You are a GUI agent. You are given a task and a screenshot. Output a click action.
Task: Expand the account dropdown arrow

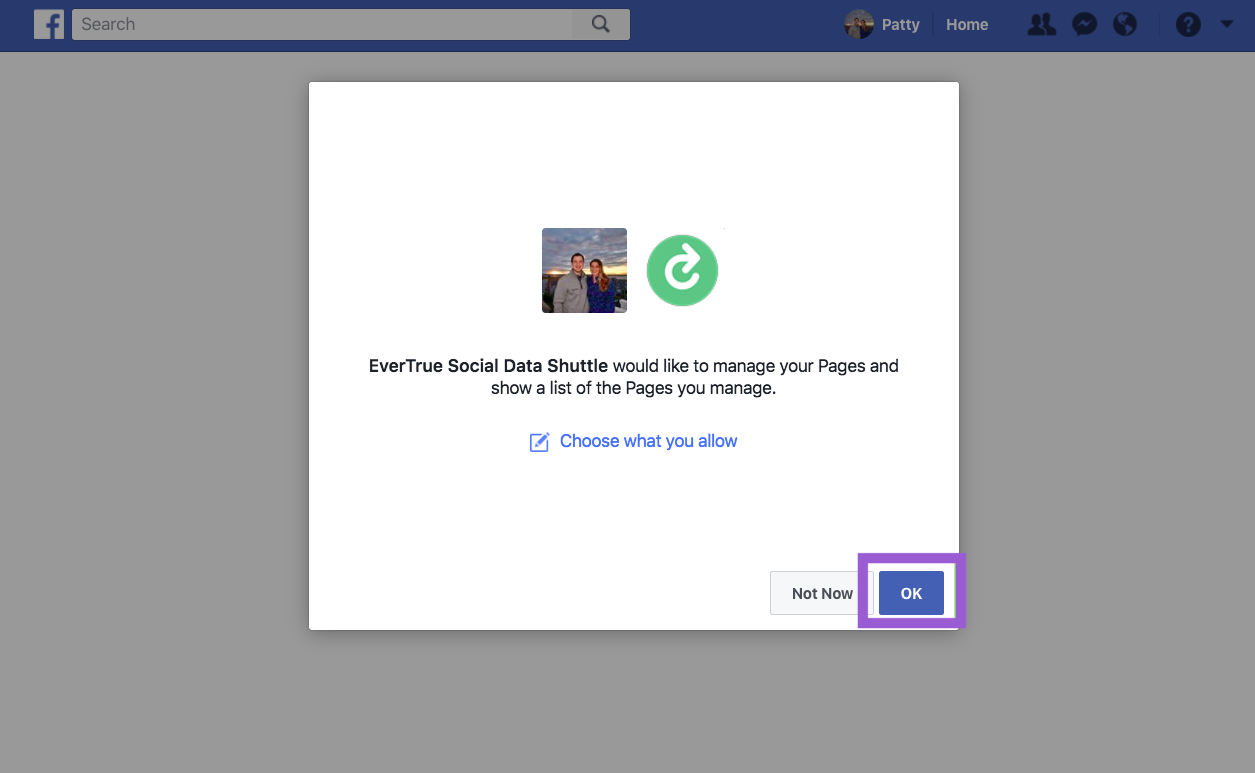[x=1227, y=24]
